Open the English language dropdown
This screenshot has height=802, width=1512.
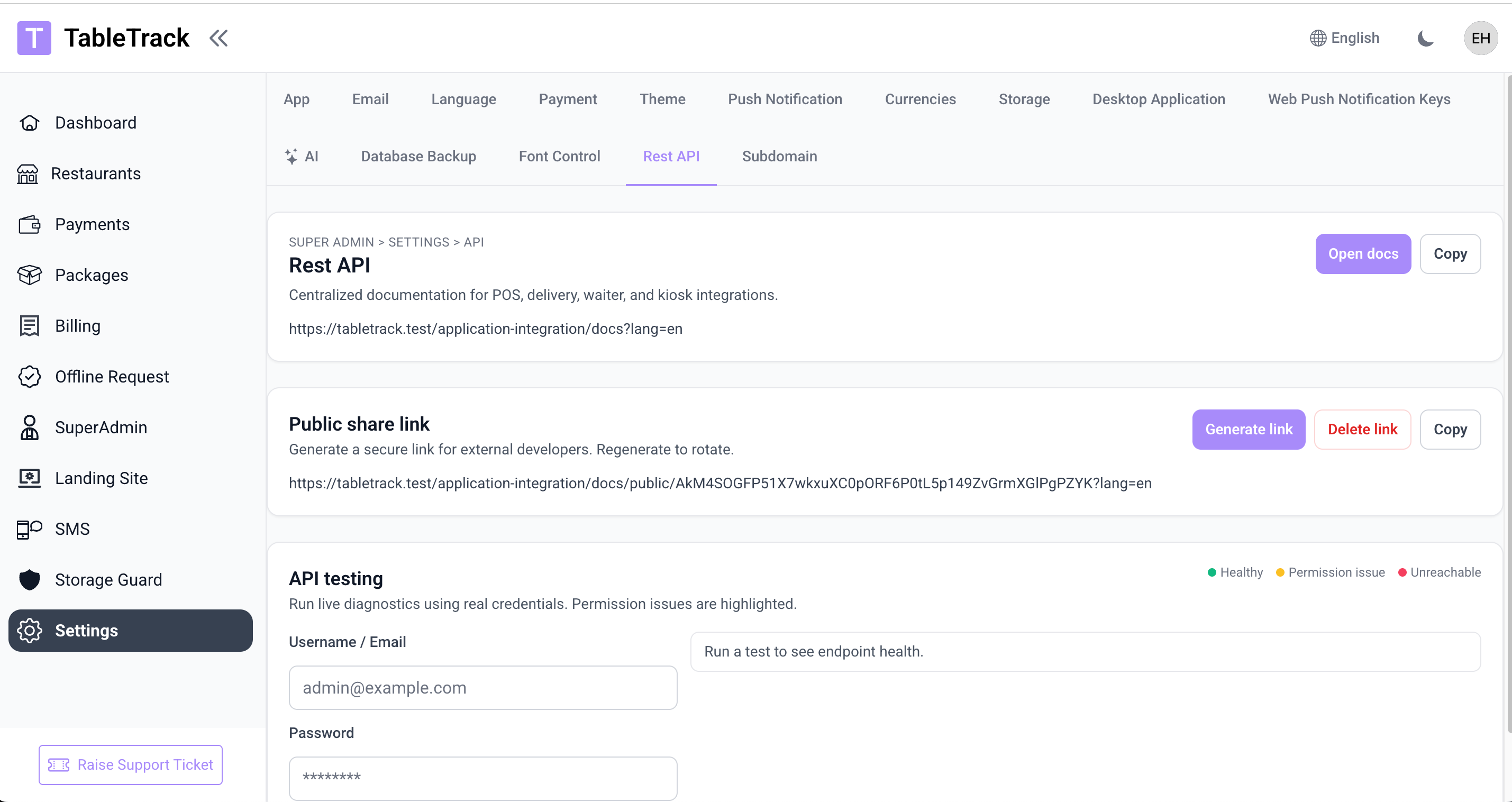coord(1345,38)
